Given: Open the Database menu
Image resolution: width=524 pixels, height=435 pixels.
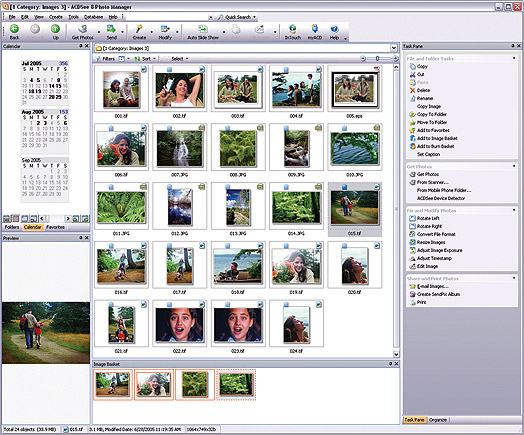Looking at the screenshot, I should [x=93, y=17].
